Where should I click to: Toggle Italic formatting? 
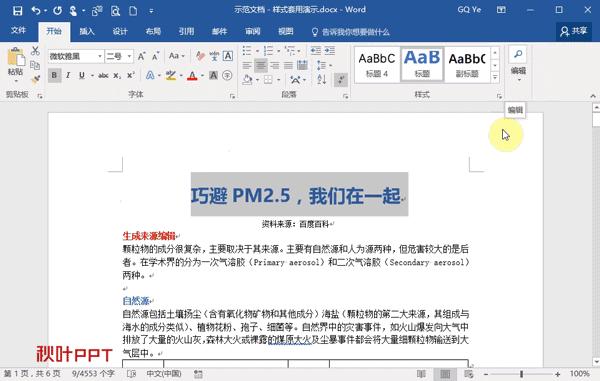68,75
